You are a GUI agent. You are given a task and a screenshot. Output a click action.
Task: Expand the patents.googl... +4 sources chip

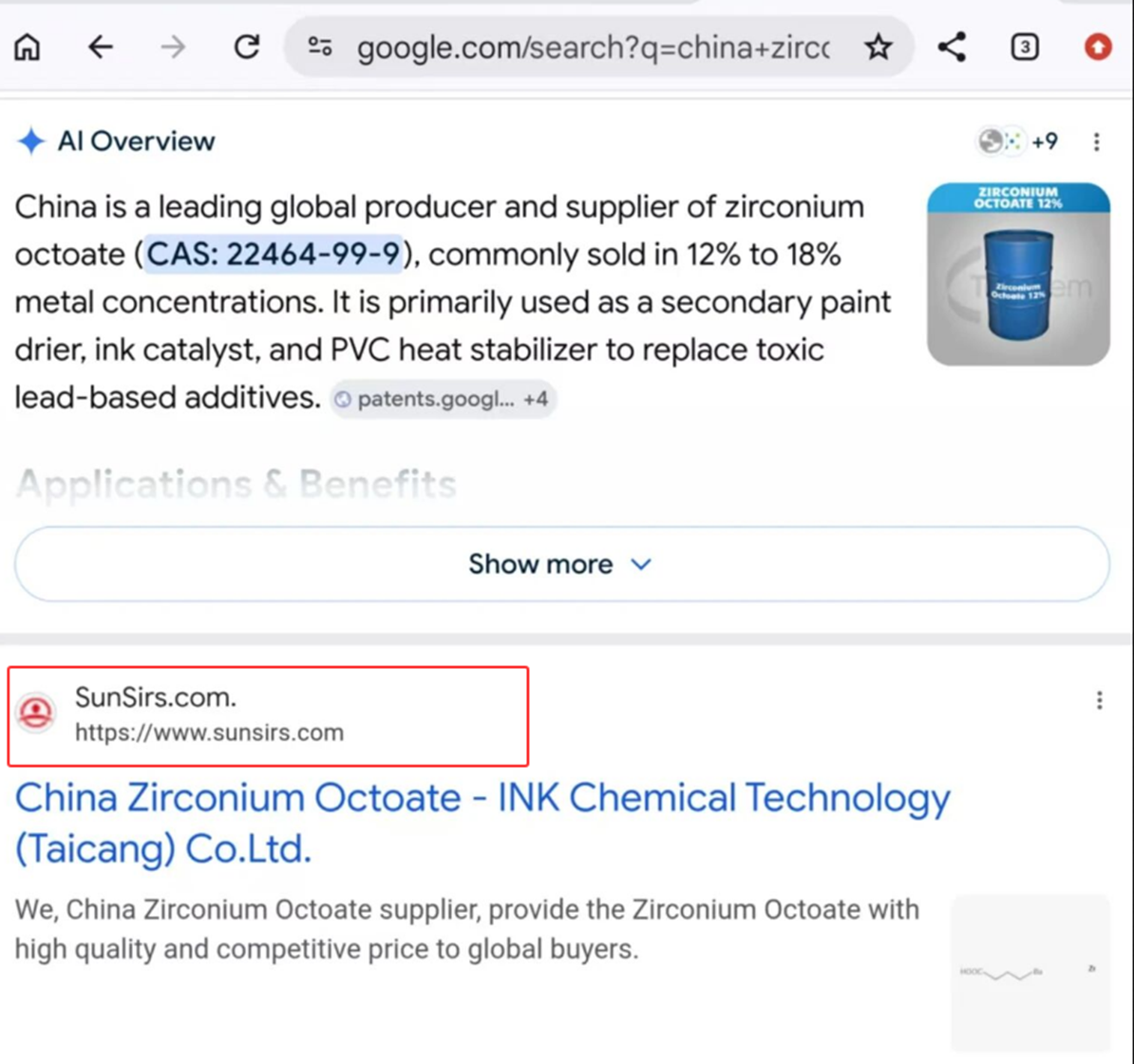coord(444,399)
